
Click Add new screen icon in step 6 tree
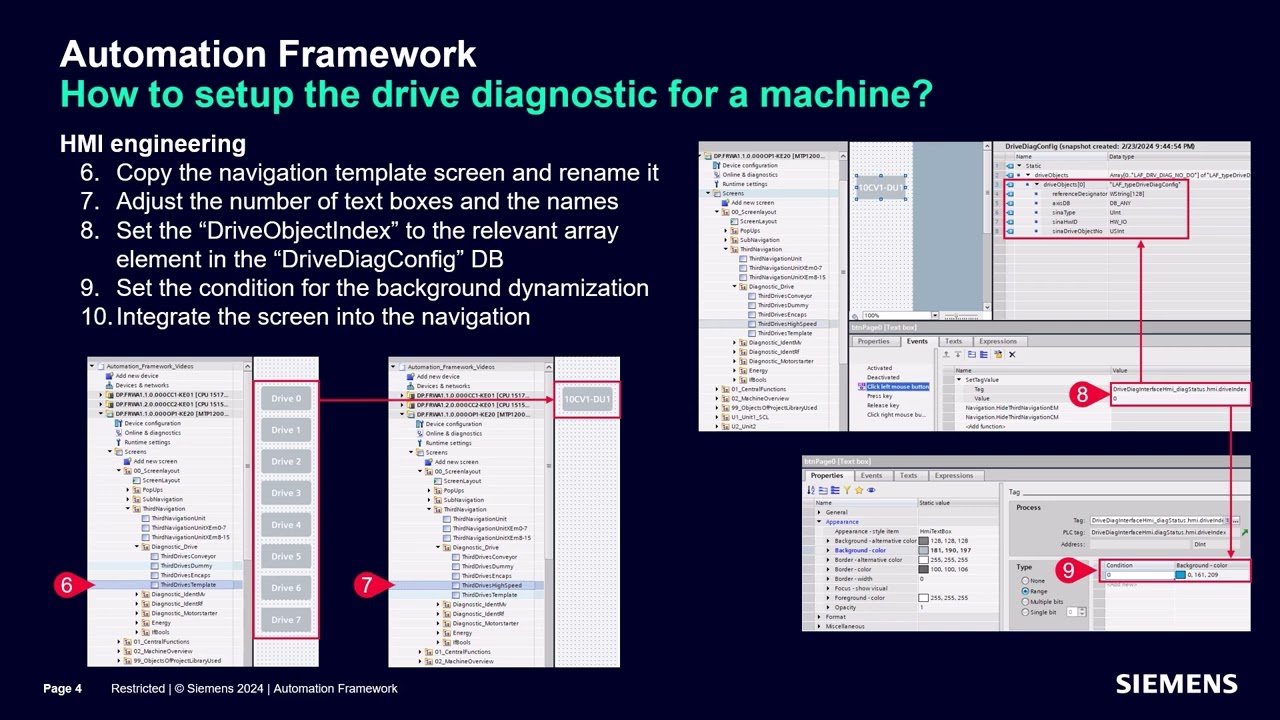[x=127, y=461]
